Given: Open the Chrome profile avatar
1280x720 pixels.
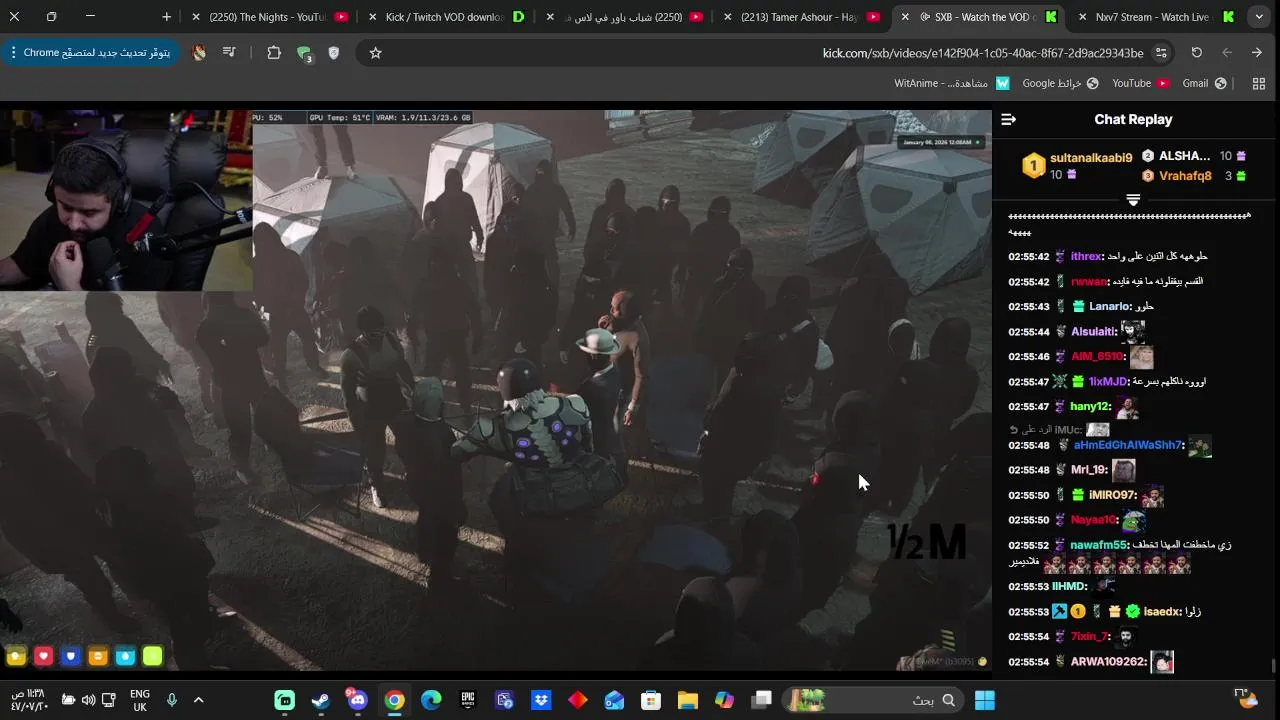Looking at the screenshot, I should 199,53.
